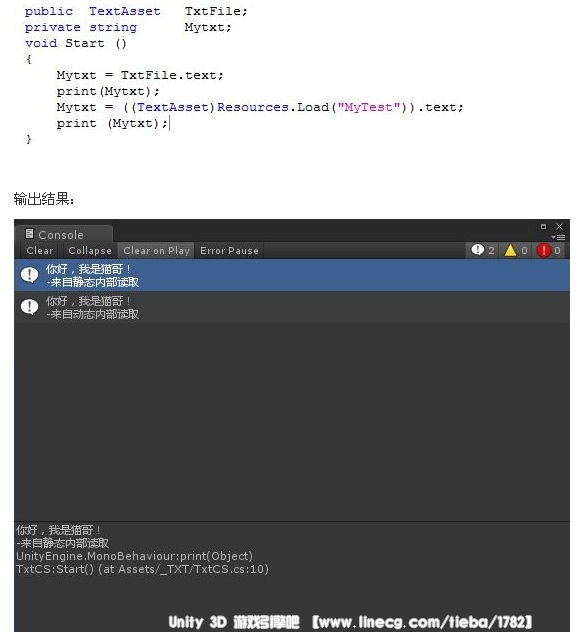
Task: Toggle the Collapse option
Action: click(90, 251)
